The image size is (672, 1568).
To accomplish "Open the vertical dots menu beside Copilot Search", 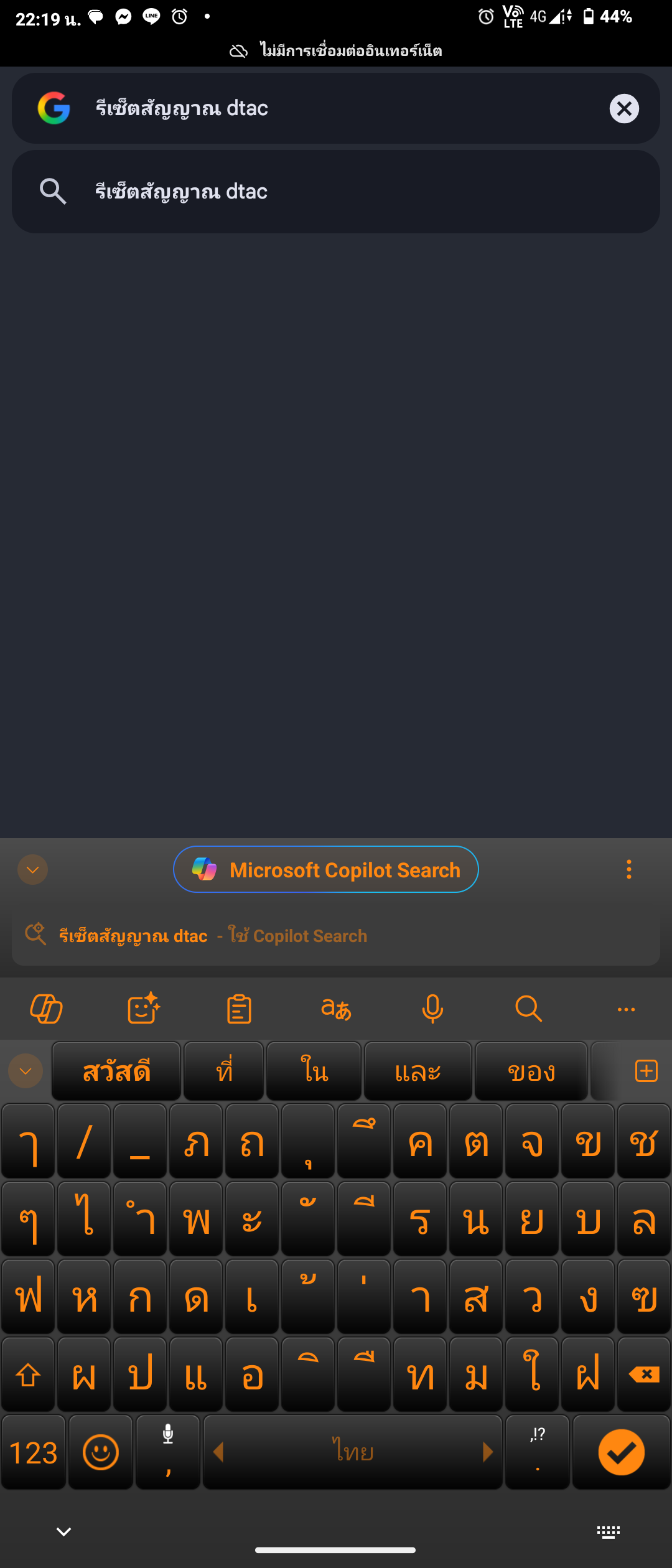I will click(x=629, y=869).
